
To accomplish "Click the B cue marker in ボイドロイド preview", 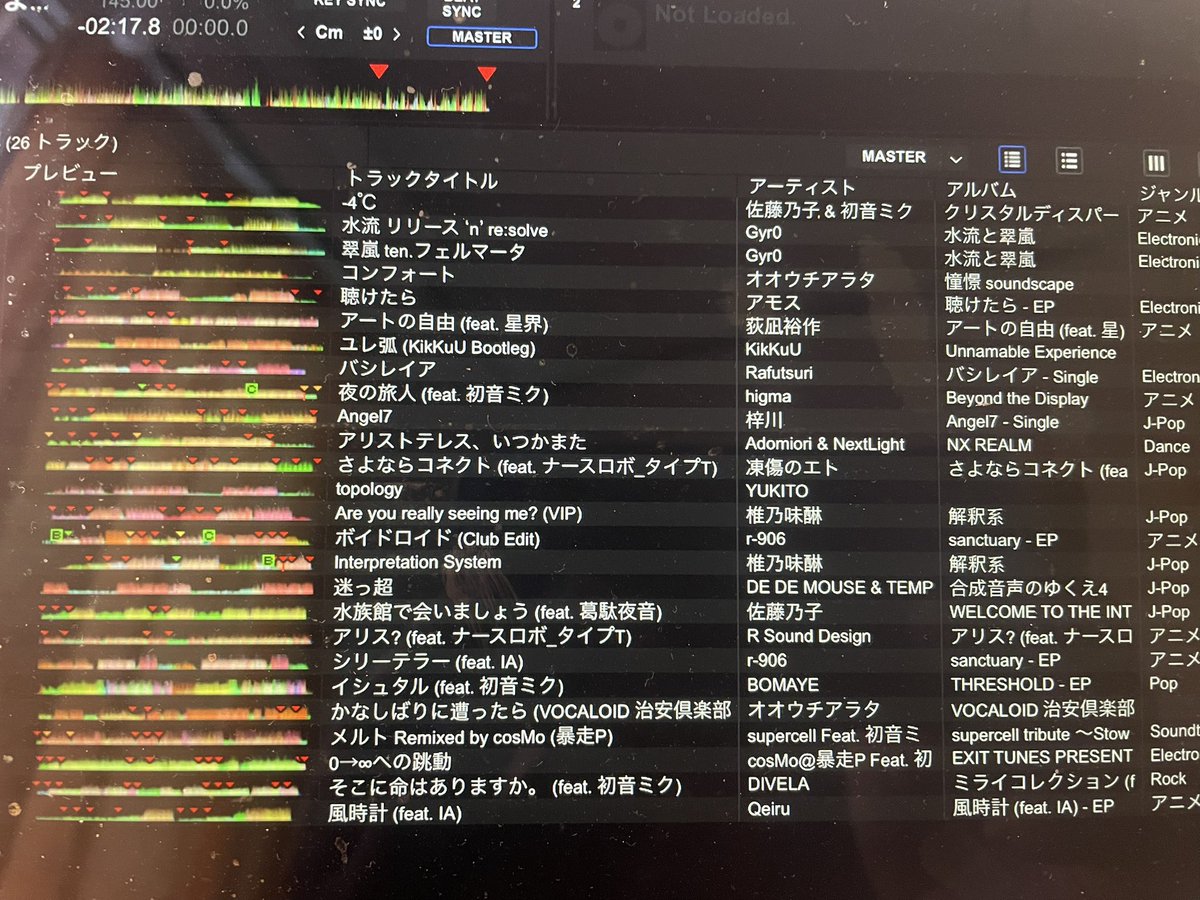I will [56, 536].
